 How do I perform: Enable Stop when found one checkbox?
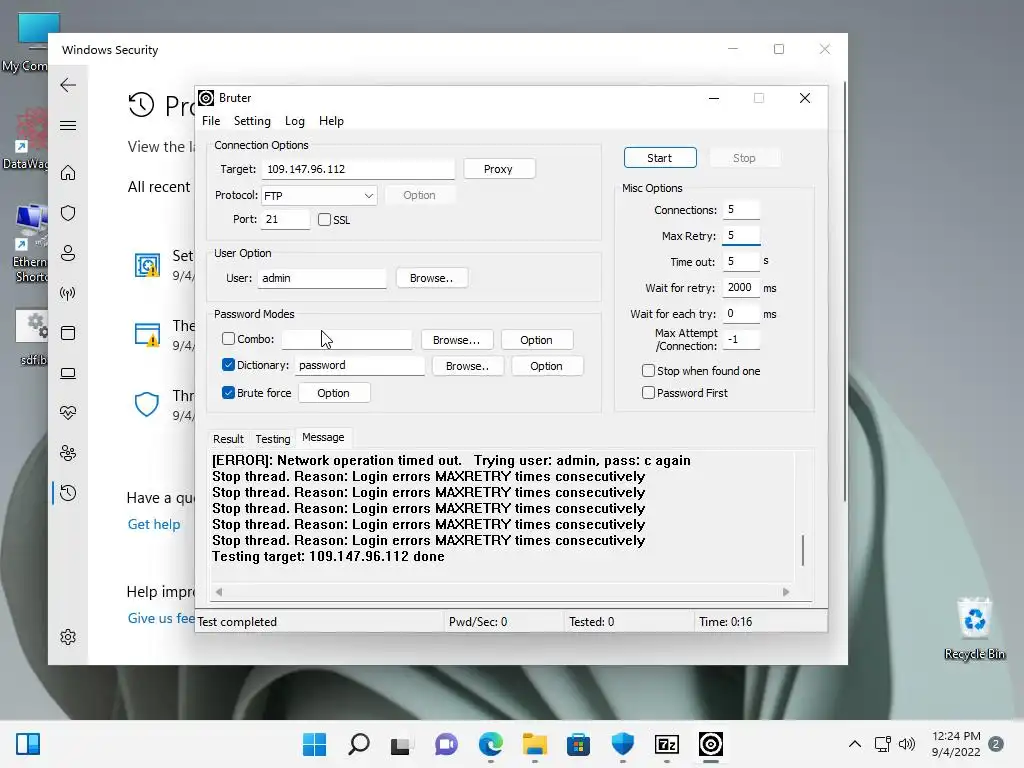click(648, 370)
